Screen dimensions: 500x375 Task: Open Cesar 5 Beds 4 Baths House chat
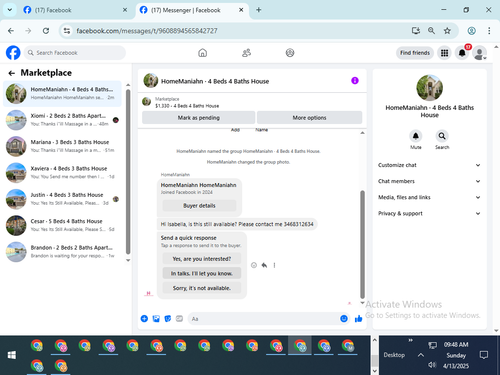[x=62, y=225]
